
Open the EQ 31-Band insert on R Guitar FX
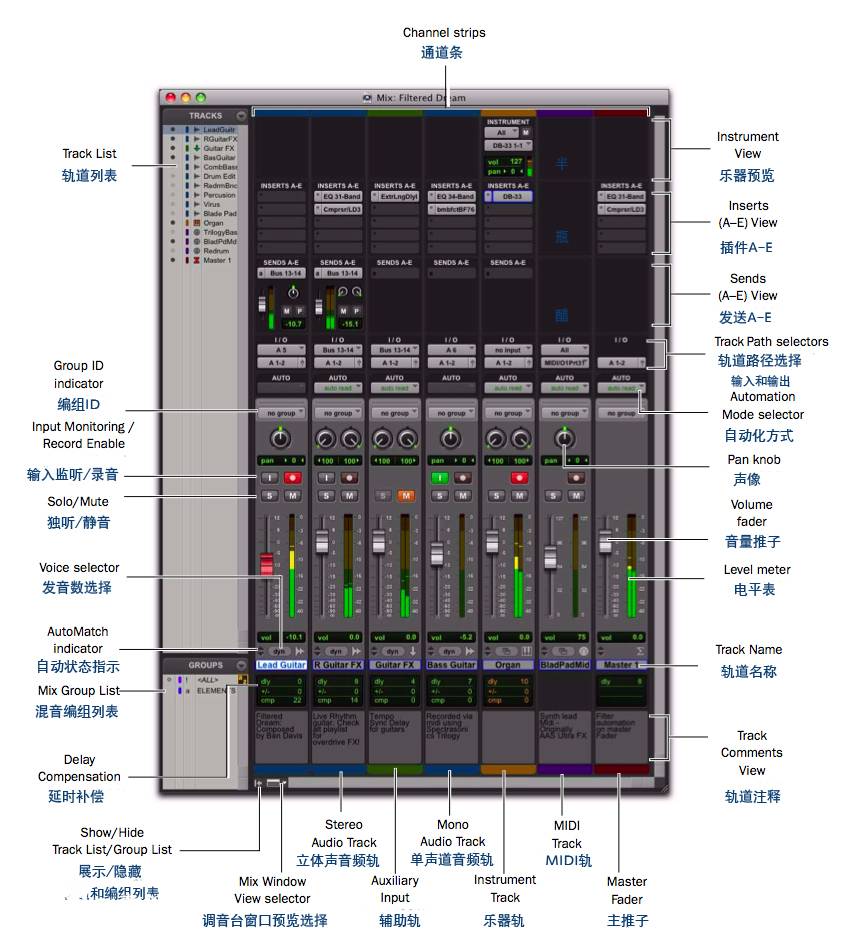pos(338,197)
